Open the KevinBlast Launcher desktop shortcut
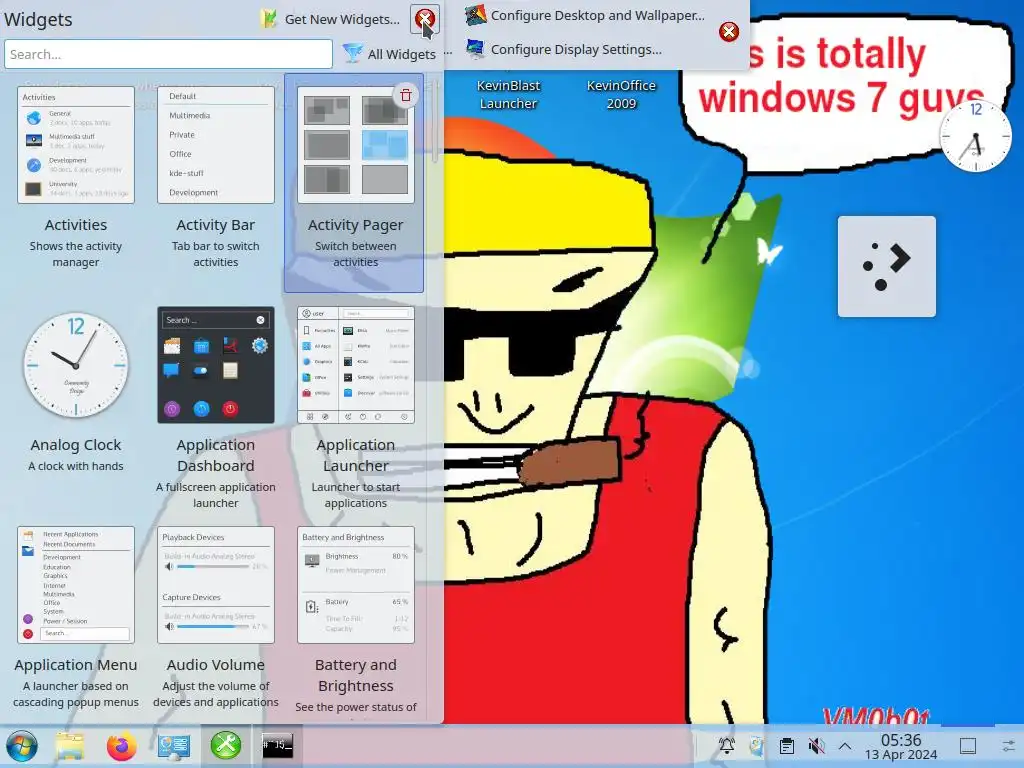Viewport: 1024px width, 768px height. tap(508, 95)
